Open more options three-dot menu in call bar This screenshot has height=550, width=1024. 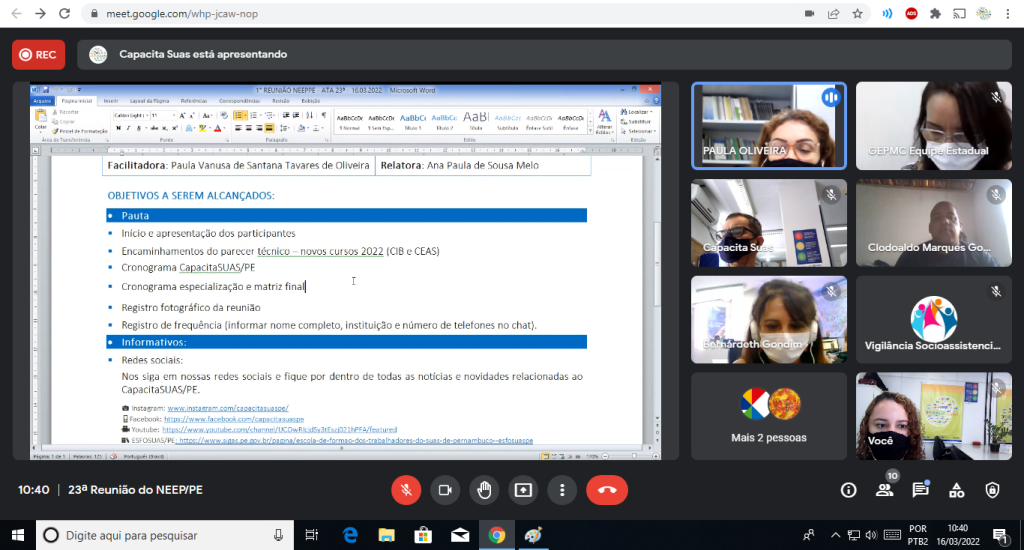[x=562, y=490]
